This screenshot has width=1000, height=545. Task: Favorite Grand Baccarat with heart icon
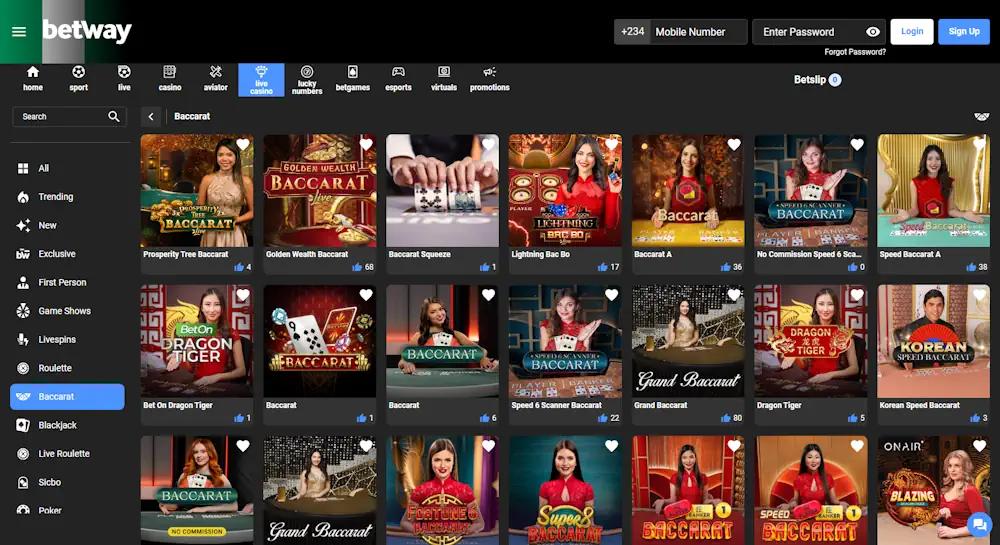pos(734,295)
